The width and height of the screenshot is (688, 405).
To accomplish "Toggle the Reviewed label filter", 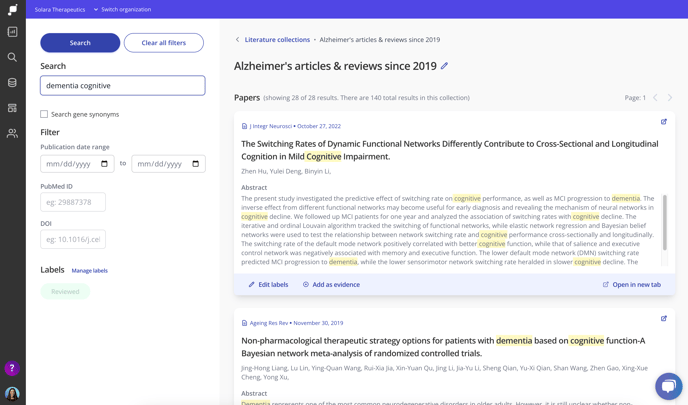I will click(x=65, y=291).
